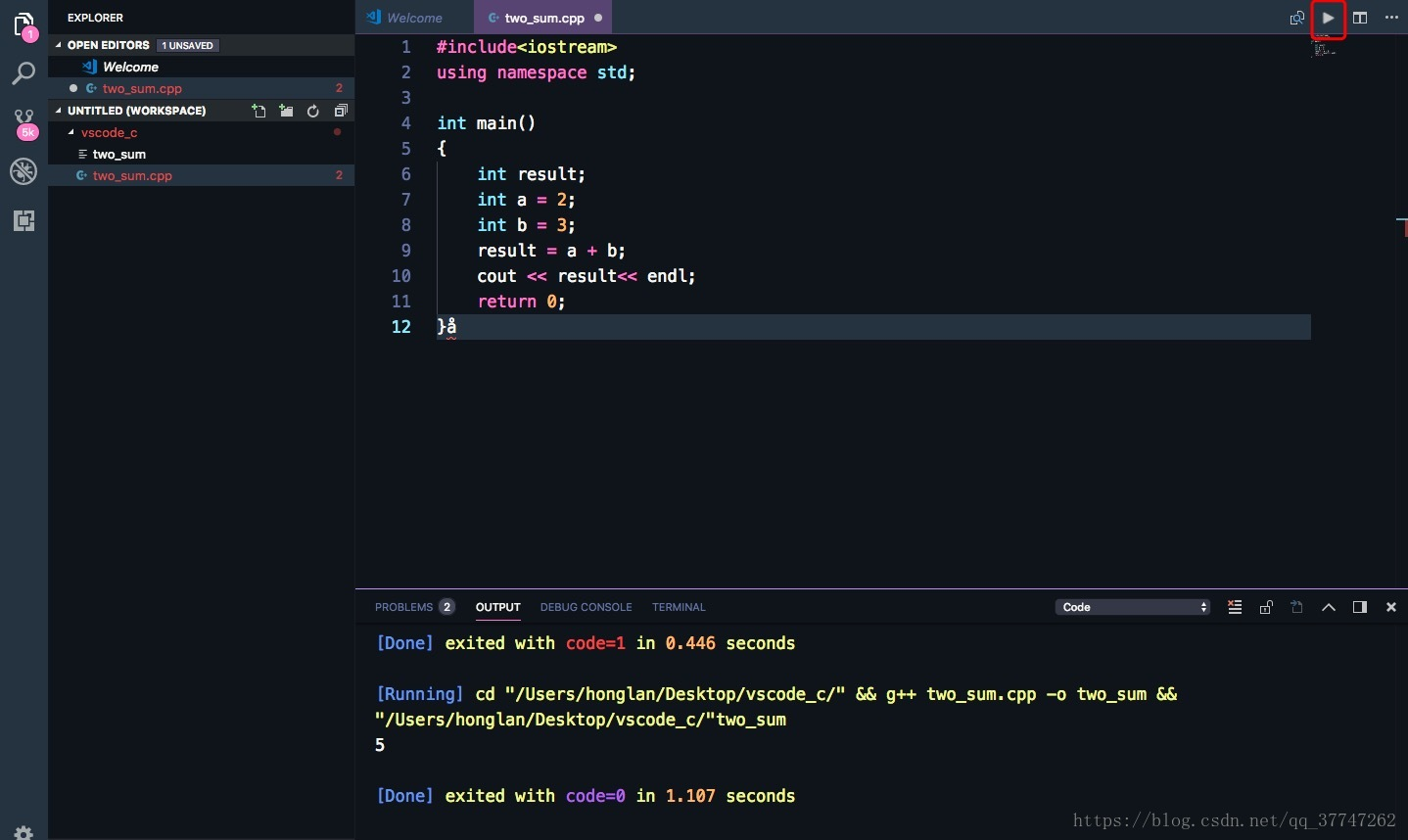Refresh the workspace explorer
The image size is (1408, 840).
313,111
